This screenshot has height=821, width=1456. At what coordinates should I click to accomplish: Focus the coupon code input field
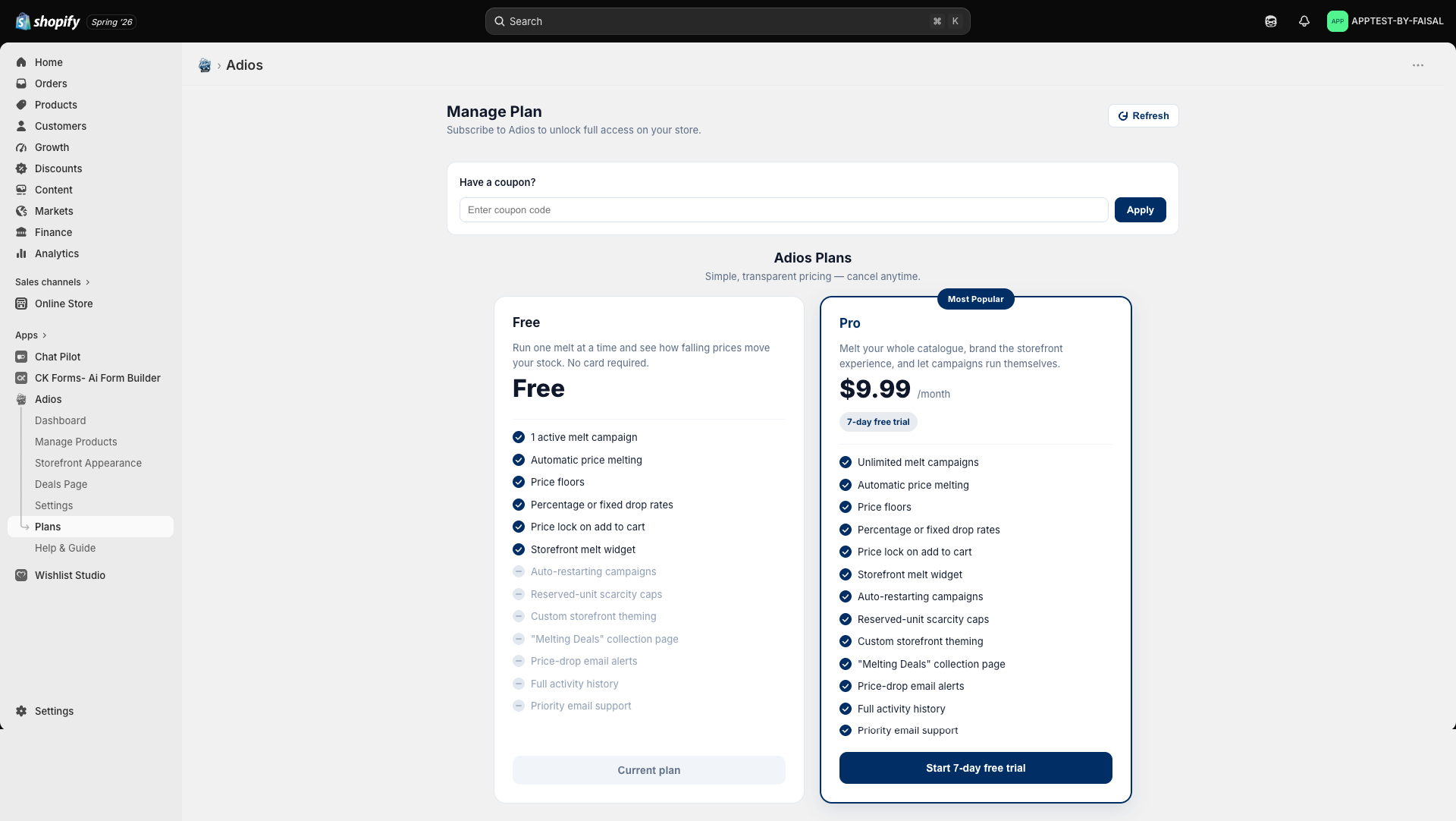pos(784,210)
